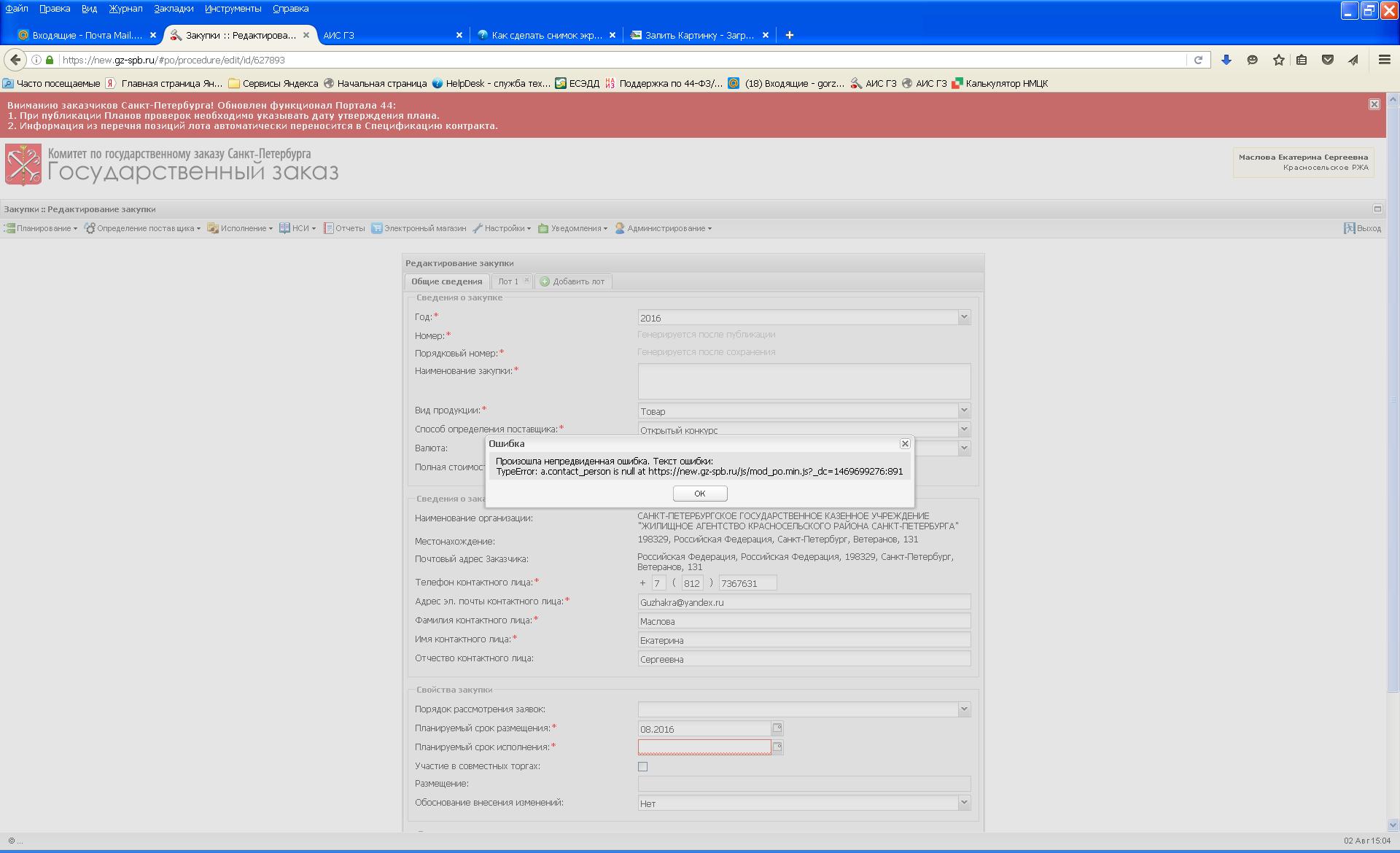Reload the page with refresh icon
The image size is (1400, 853).
click(x=1197, y=60)
